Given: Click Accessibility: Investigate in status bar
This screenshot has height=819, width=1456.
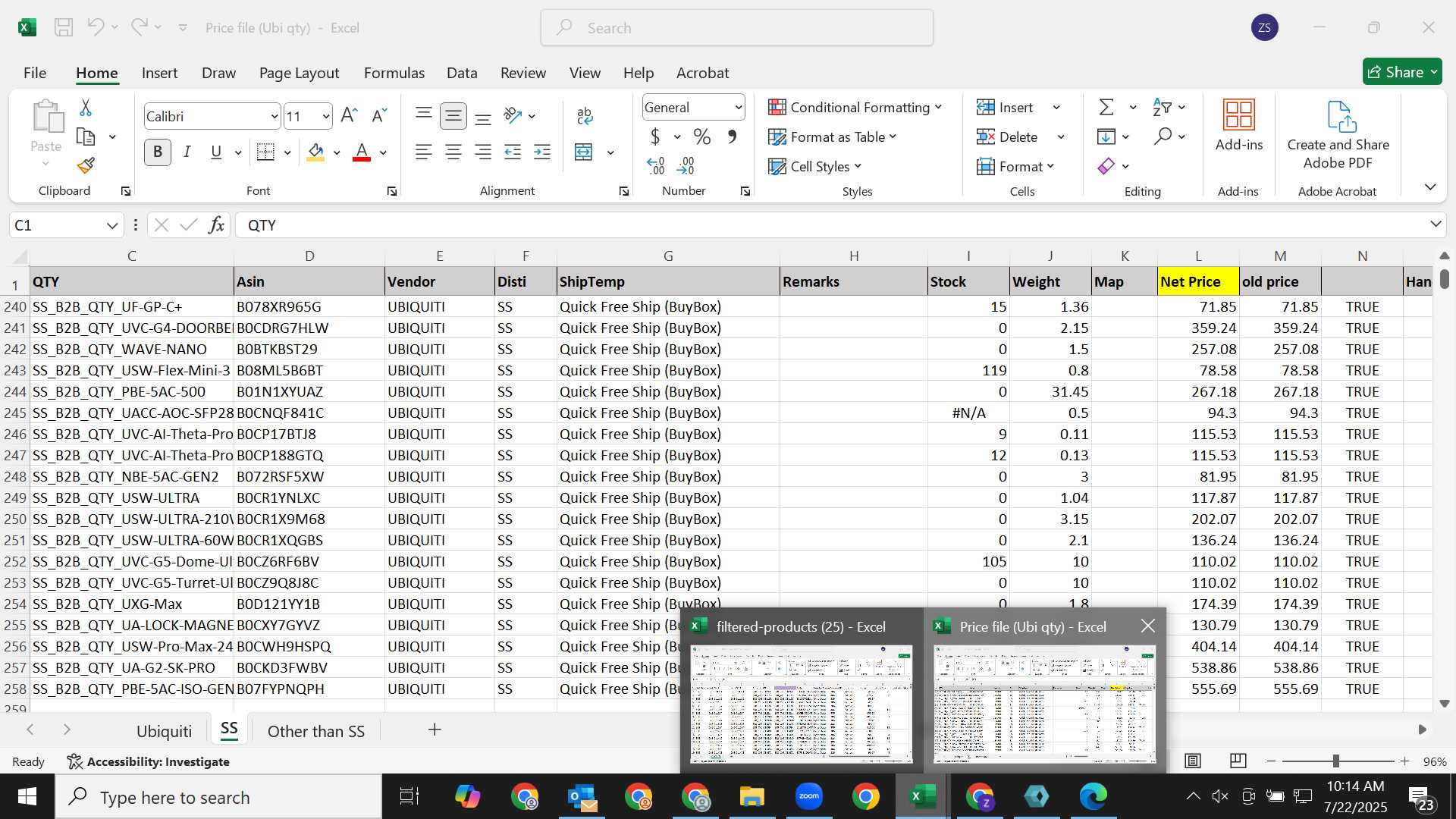Looking at the screenshot, I should pos(149,761).
